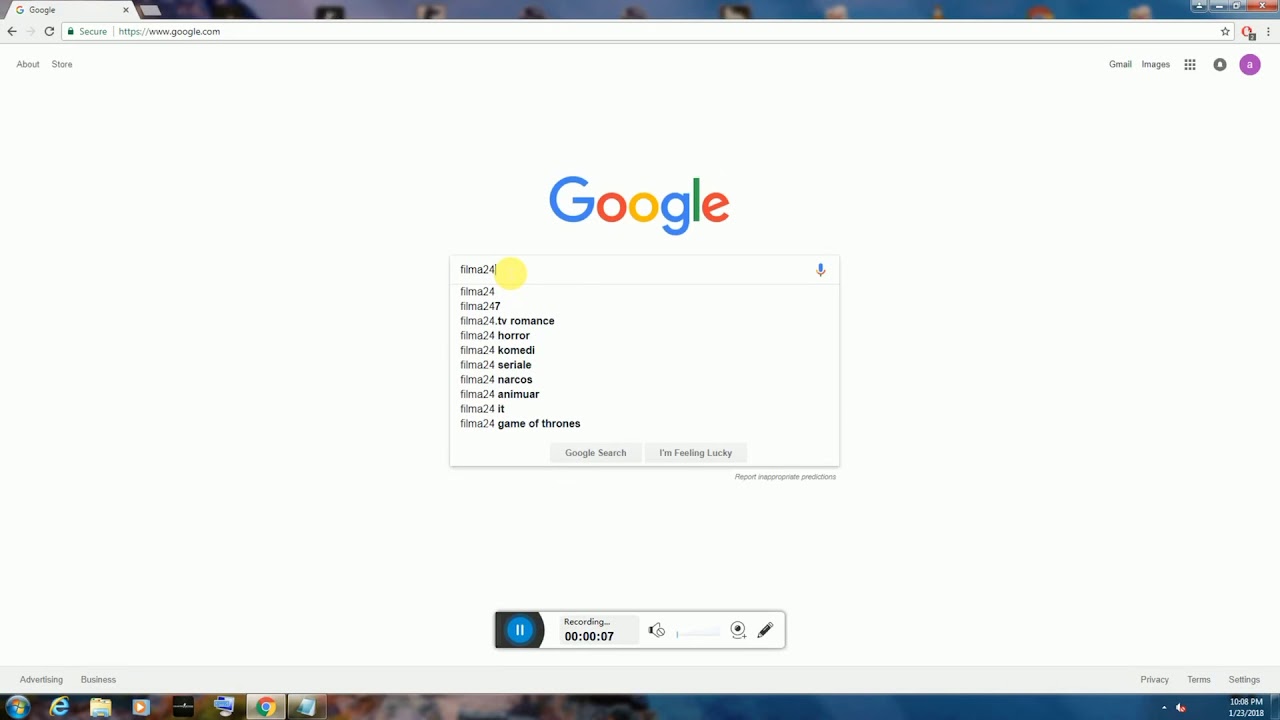Click the Google Search button
Viewport: 1280px width, 720px height.
[596, 453]
